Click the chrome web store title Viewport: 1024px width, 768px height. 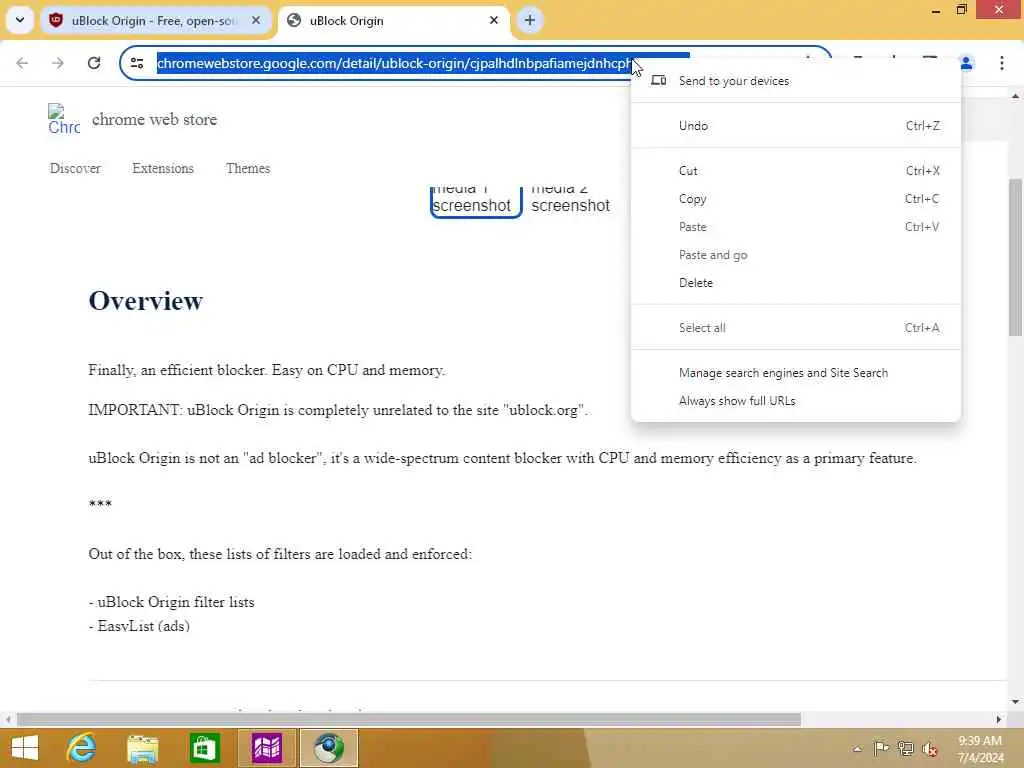tap(154, 120)
